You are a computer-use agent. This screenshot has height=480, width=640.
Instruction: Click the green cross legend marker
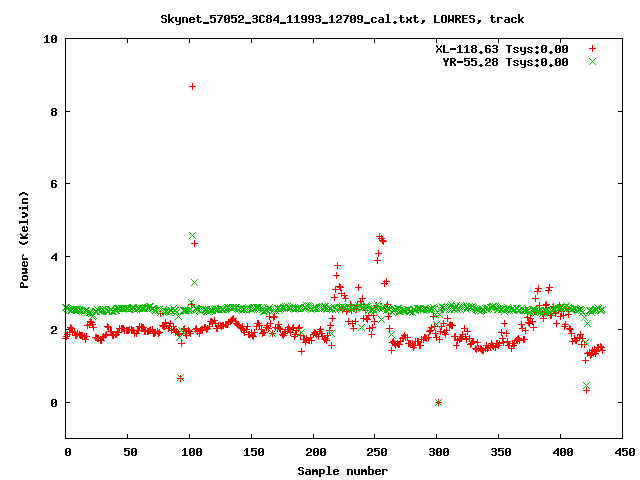tap(592, 62)
